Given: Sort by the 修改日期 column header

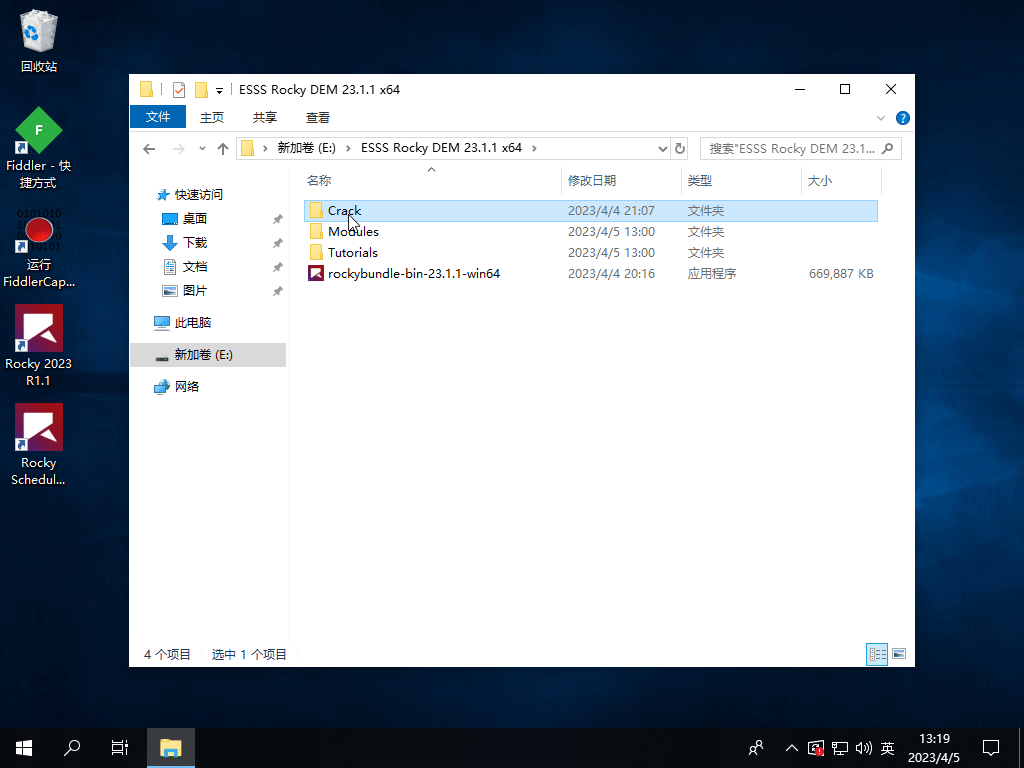Looking at the screenshot, I should pos(621,180).
